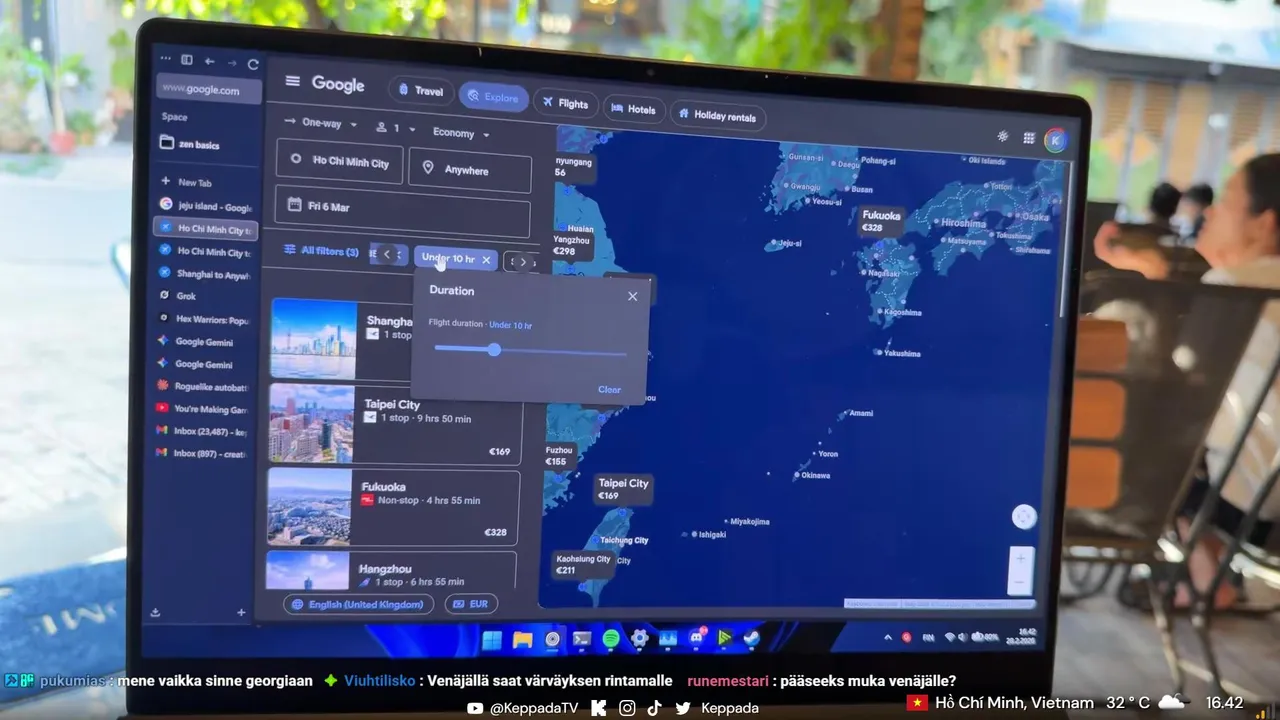Open Spotify from the taskbar
The image size is (1280, 720).
[x=611, y=639]
